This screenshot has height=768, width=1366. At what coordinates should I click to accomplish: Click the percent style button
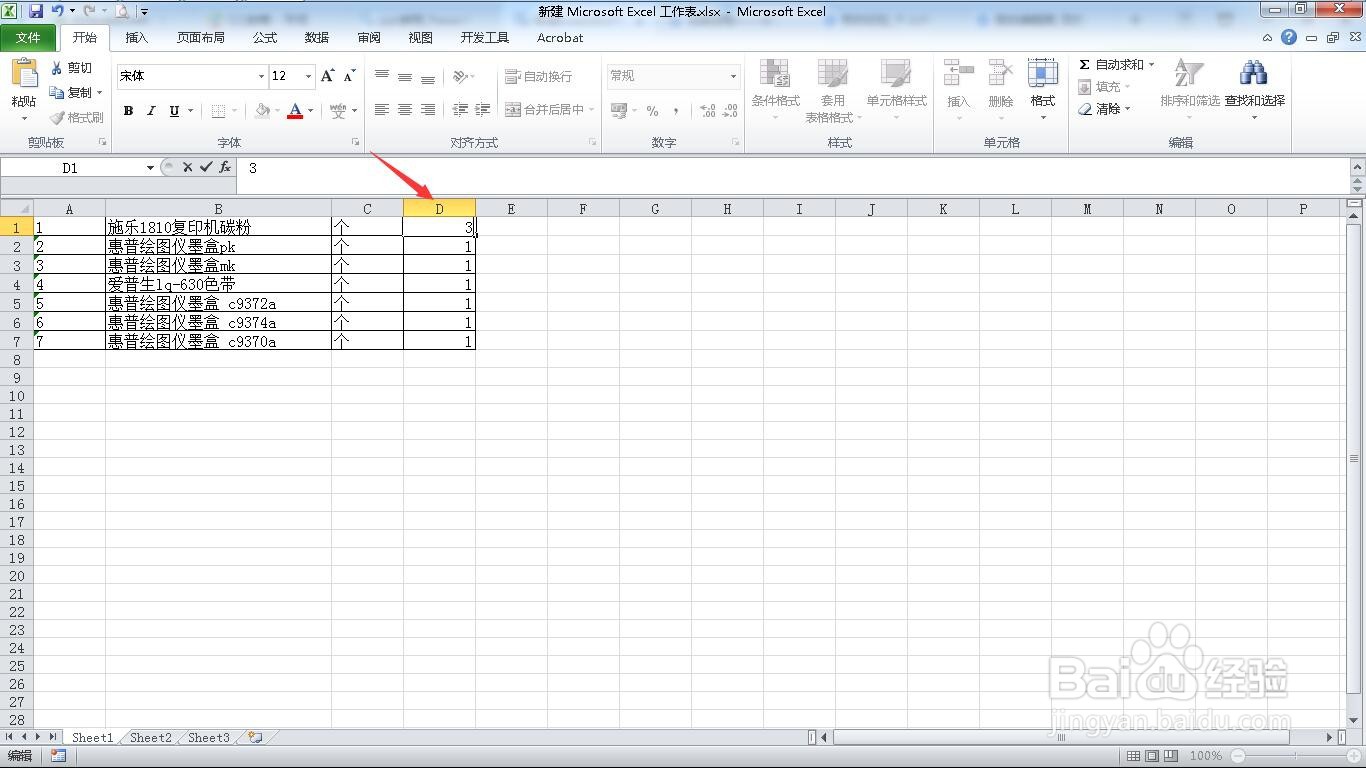click(652, 110)
